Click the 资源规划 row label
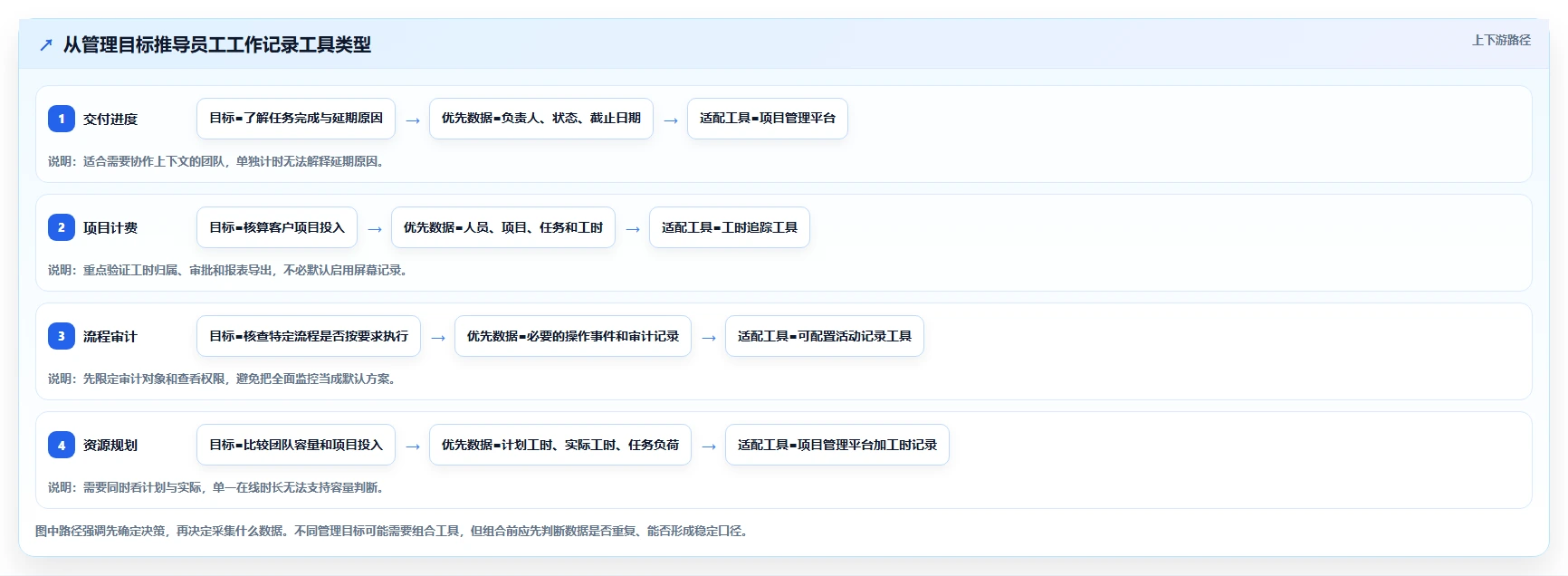 tap(110, 446)
